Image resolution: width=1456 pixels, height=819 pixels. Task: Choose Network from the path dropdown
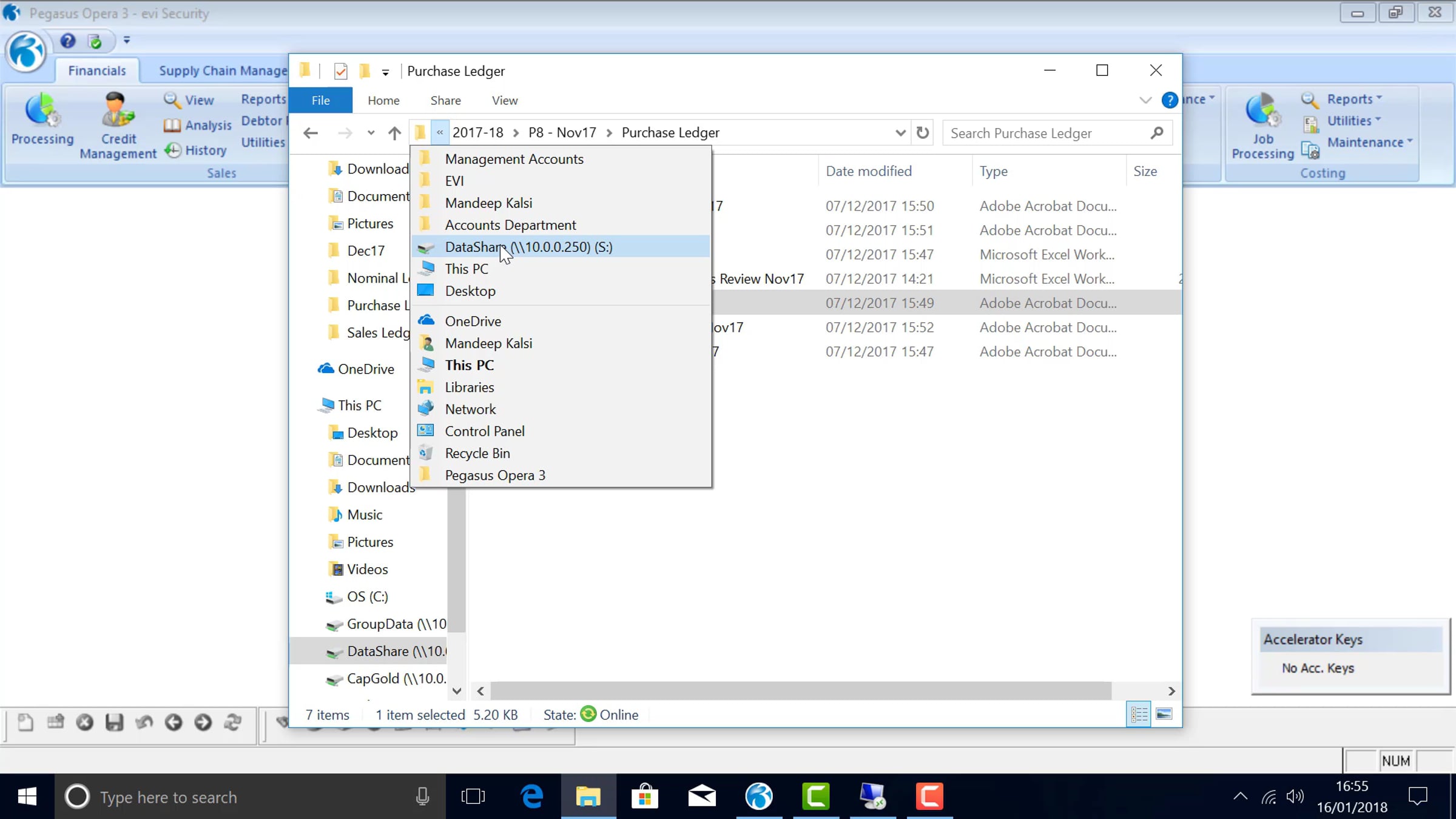coord(561,409)
